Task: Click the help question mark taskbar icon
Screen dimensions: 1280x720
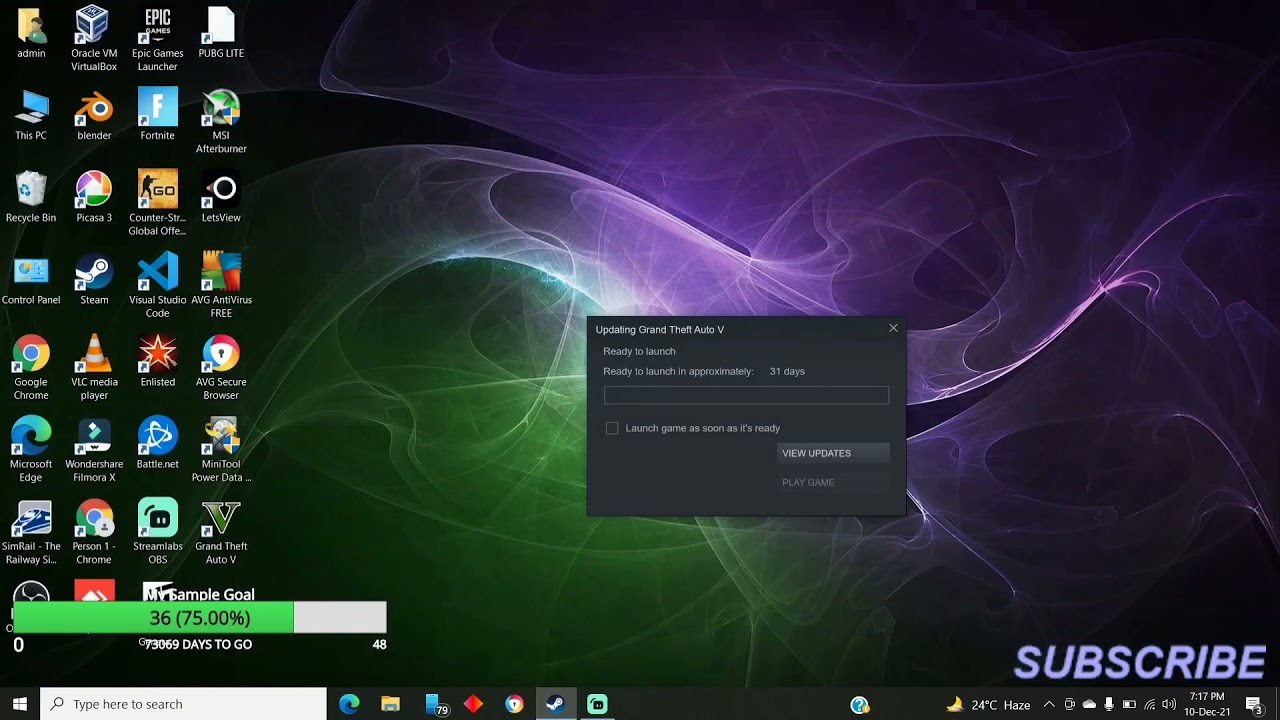Action: tap(860, 704)
